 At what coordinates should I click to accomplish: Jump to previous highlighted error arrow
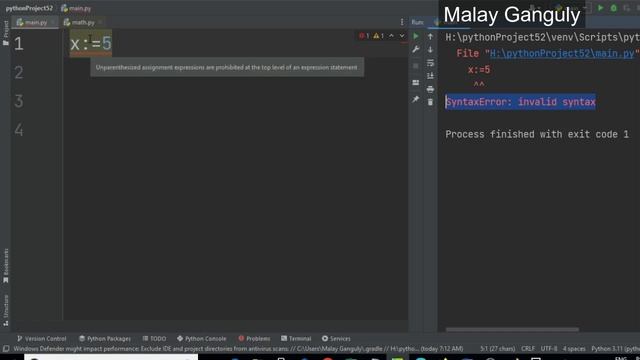[391, 36]
